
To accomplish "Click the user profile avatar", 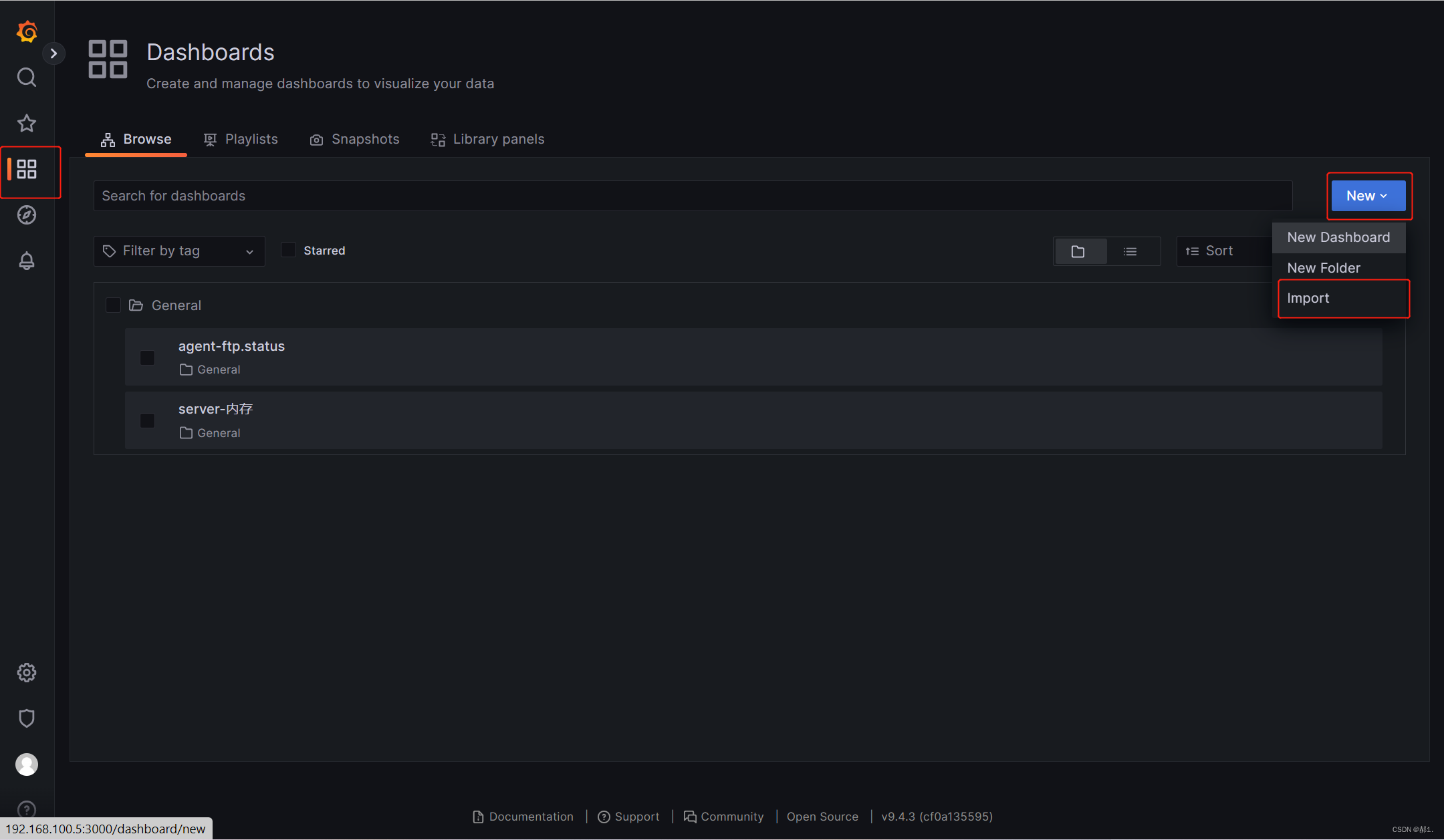I will click(x=27, y=764).
